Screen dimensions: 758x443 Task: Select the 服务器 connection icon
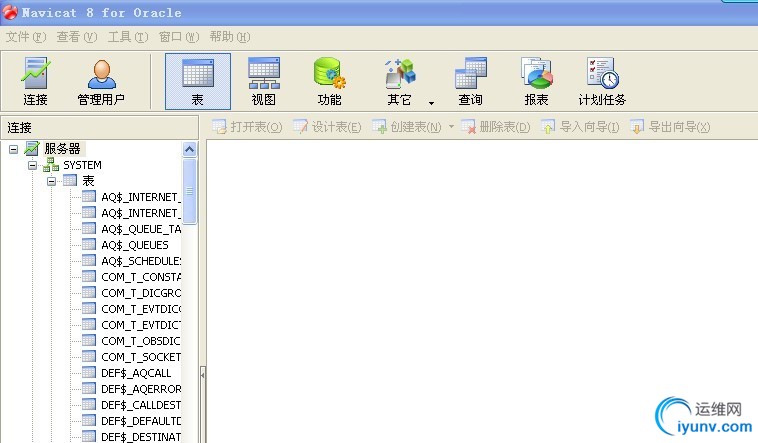32,148
